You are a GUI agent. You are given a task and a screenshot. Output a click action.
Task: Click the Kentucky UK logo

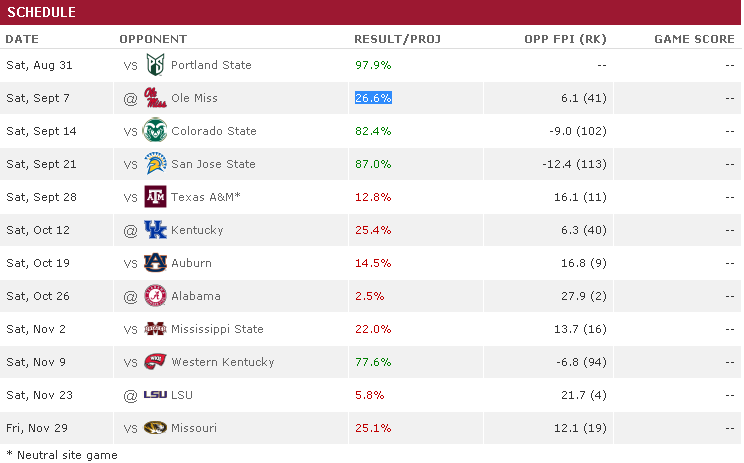(155, 230)
